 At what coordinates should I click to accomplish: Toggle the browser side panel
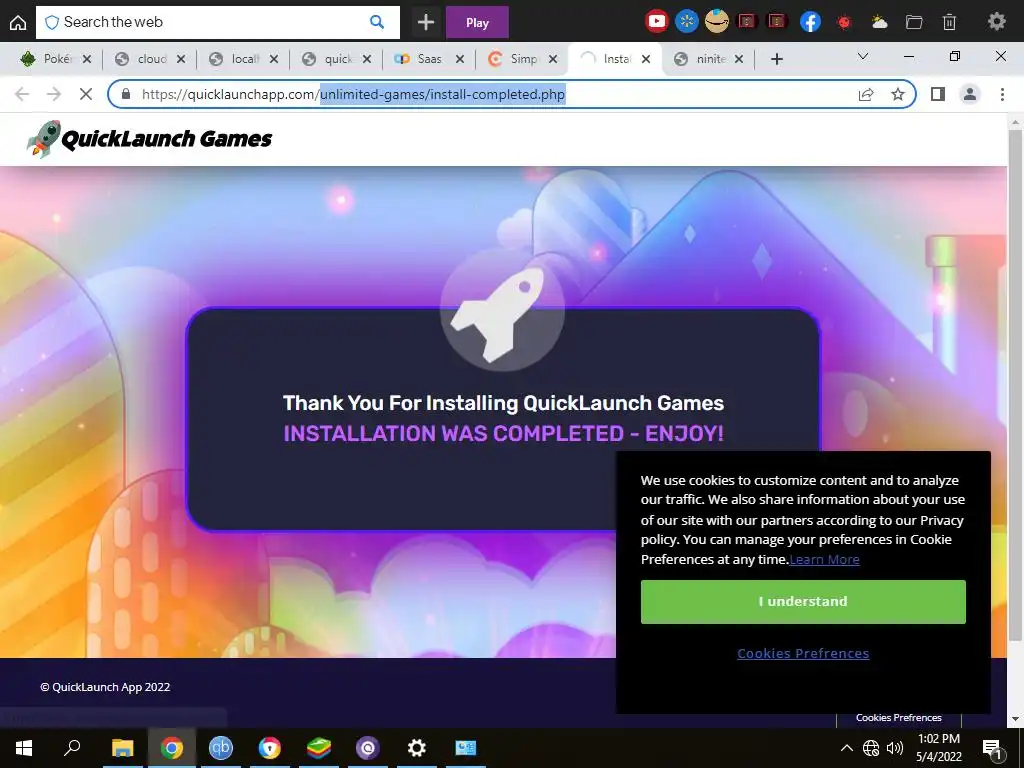point(938,94)
